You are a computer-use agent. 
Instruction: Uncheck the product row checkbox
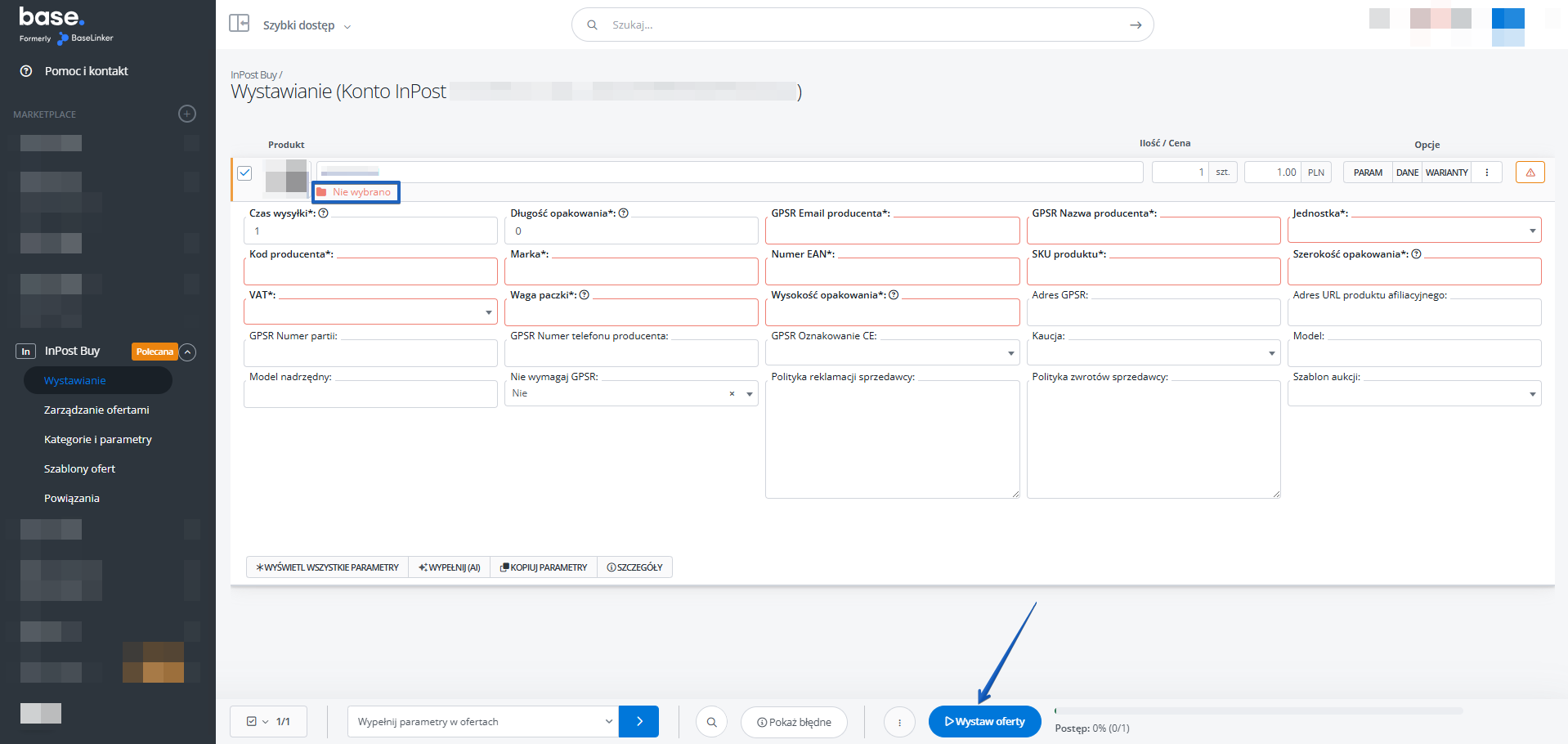click(x=244, y=173)
